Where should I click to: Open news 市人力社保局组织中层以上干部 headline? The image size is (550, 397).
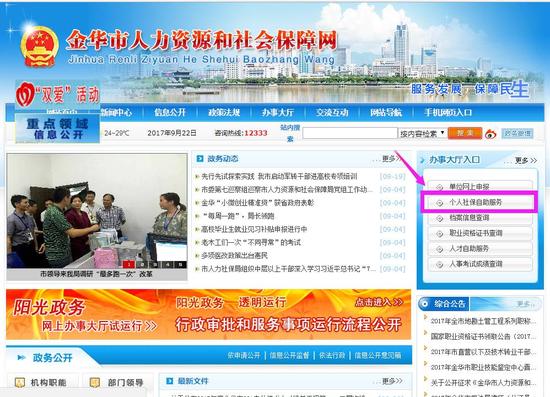coord(288,269)
